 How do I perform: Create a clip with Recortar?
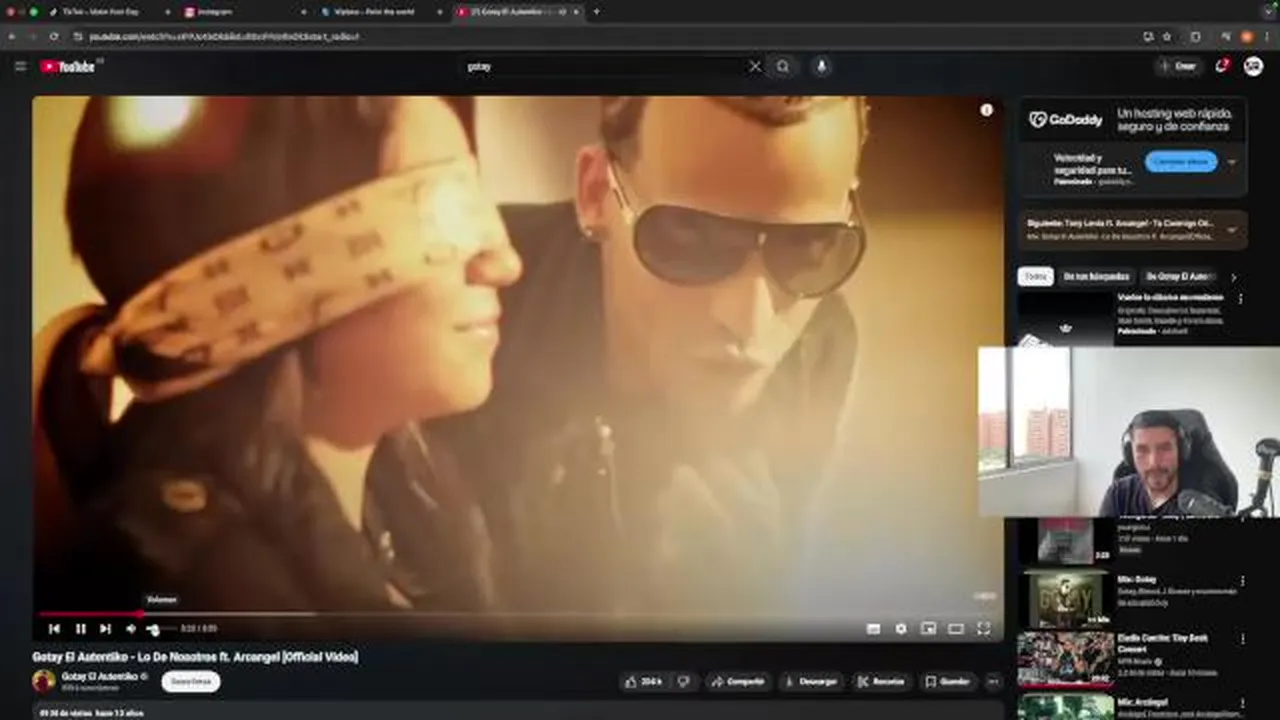[x=881, y=681]
